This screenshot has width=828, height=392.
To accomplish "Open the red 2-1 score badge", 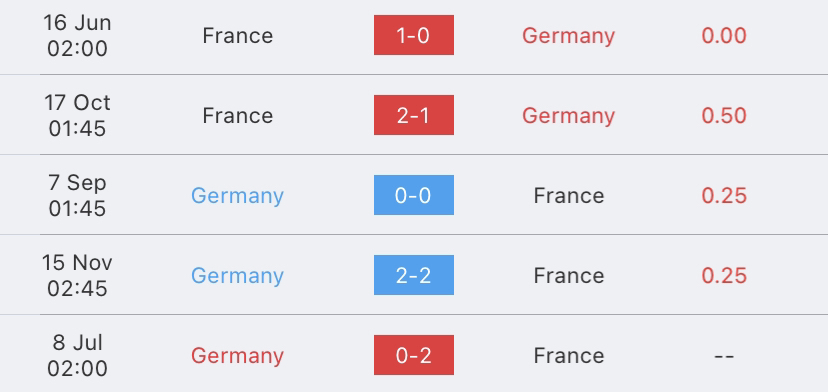I will click(413, 115).
